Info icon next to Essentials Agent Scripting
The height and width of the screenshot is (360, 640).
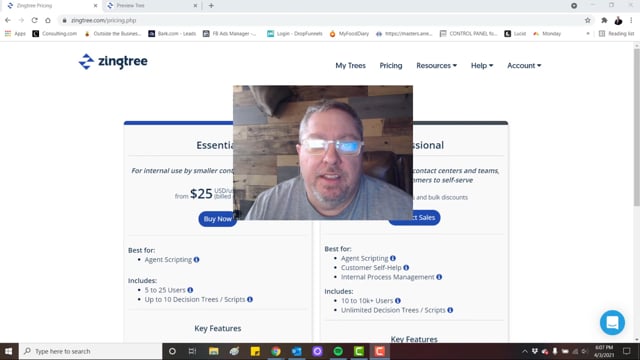[x=196, y=260]
